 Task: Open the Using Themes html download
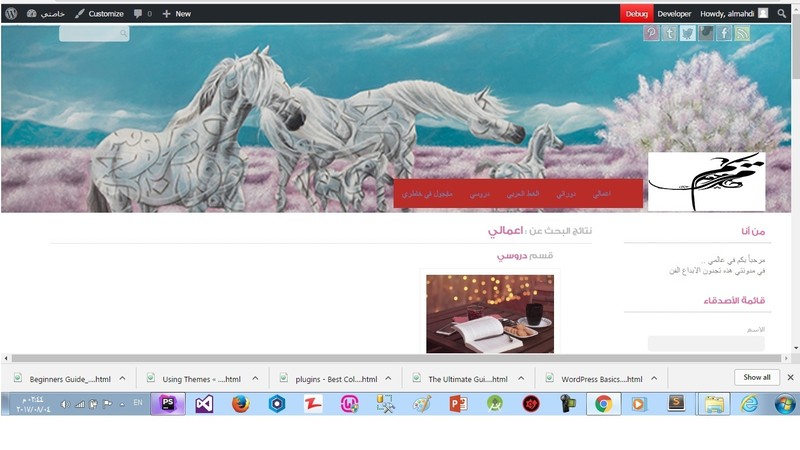point(194,379)
